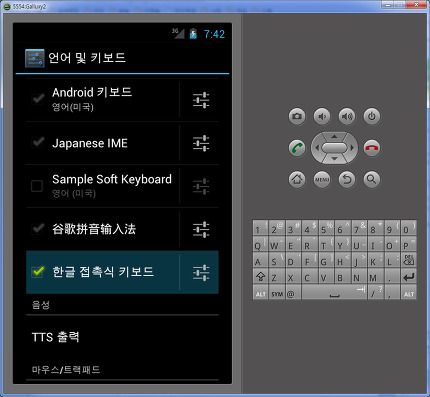Open Android 키보드 settings sliders icon
This screenshot has height=397, width=430.
(201, 100)
